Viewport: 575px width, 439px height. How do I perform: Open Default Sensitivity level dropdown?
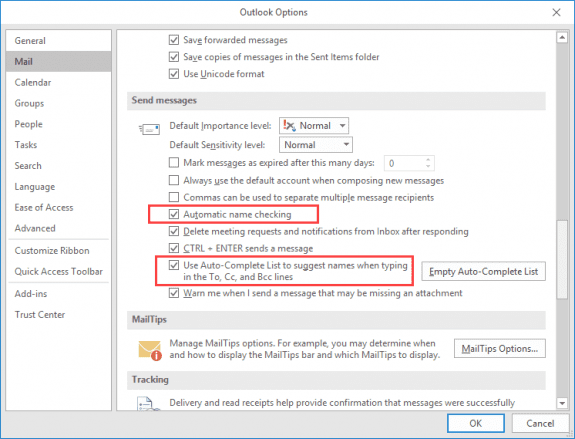(316, 145)
